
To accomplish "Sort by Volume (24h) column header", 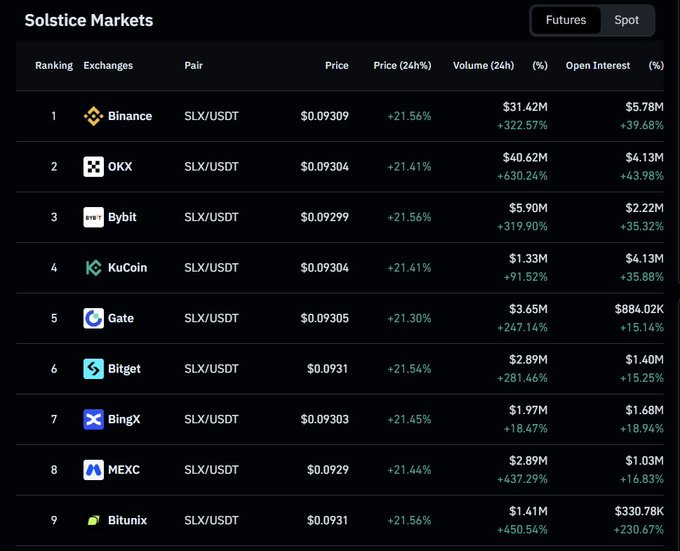I will coord(483,65).
